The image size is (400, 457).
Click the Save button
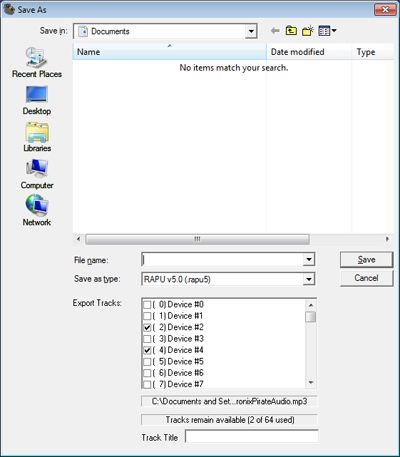[x=366, y=260]
